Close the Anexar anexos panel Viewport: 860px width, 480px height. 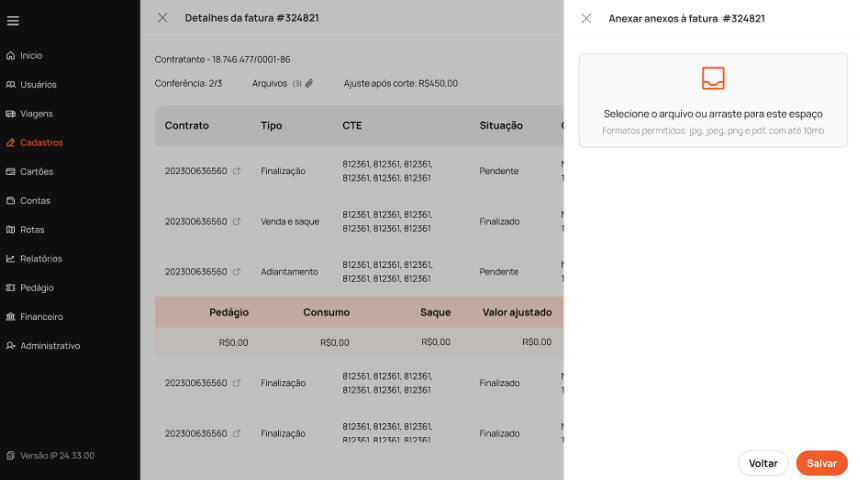point(586,18)
